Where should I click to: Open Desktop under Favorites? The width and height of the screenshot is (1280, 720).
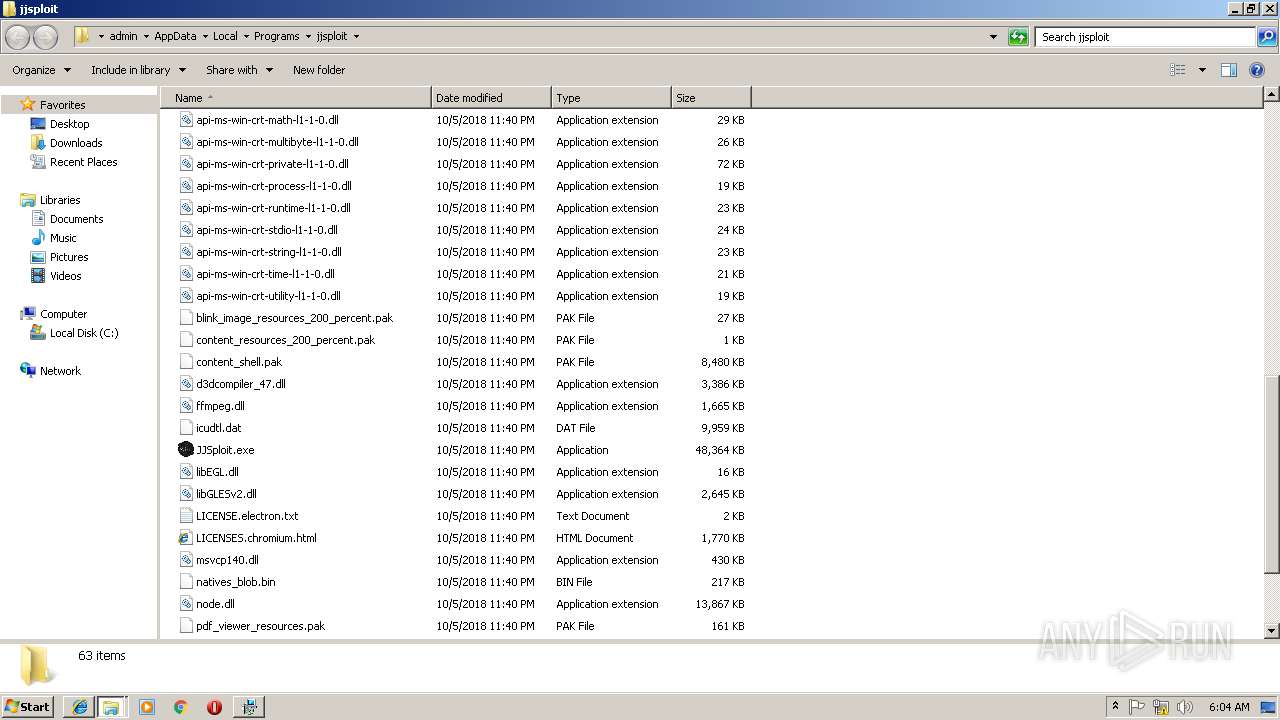(69, 124)
